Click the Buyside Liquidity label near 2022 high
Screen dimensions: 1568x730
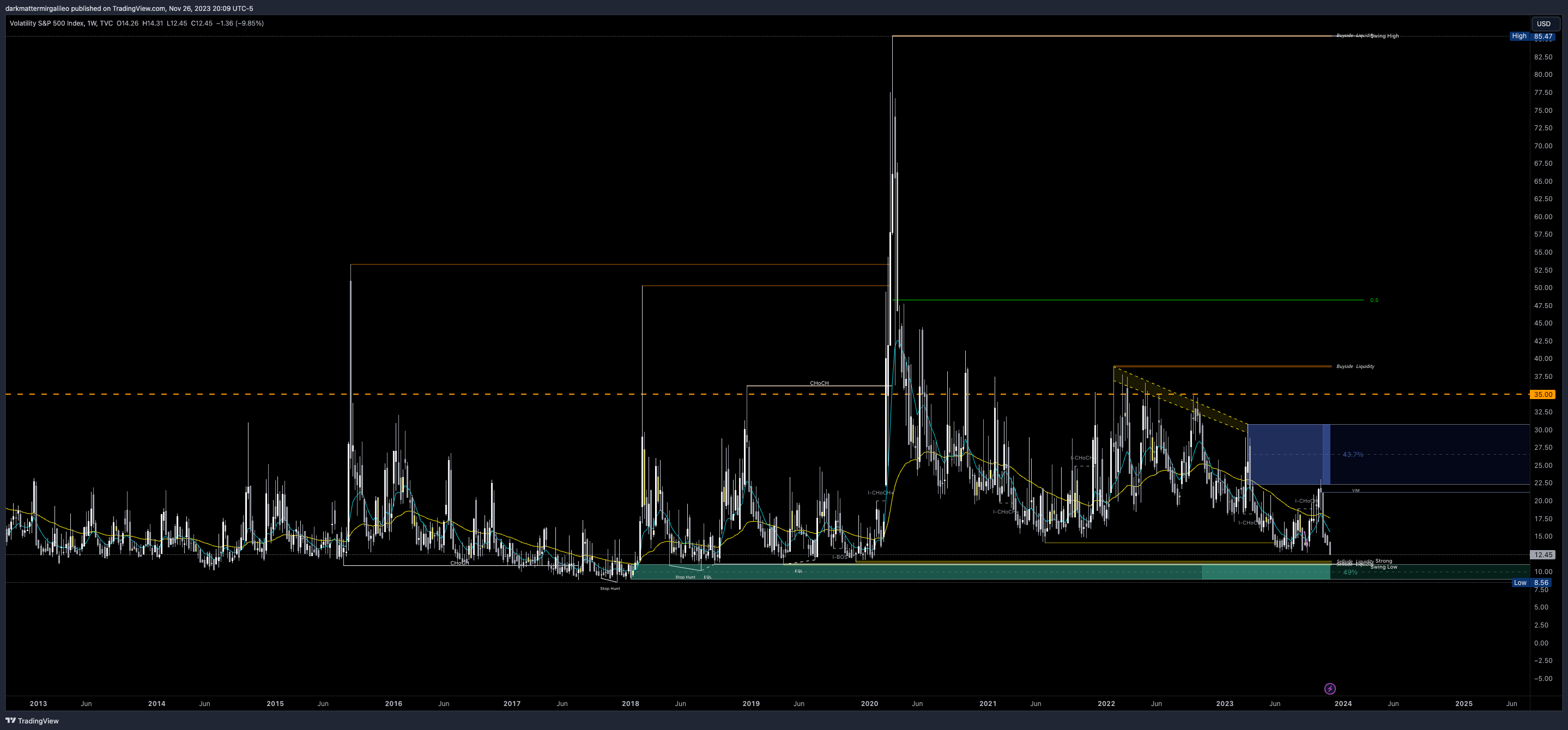point(1355,366)
